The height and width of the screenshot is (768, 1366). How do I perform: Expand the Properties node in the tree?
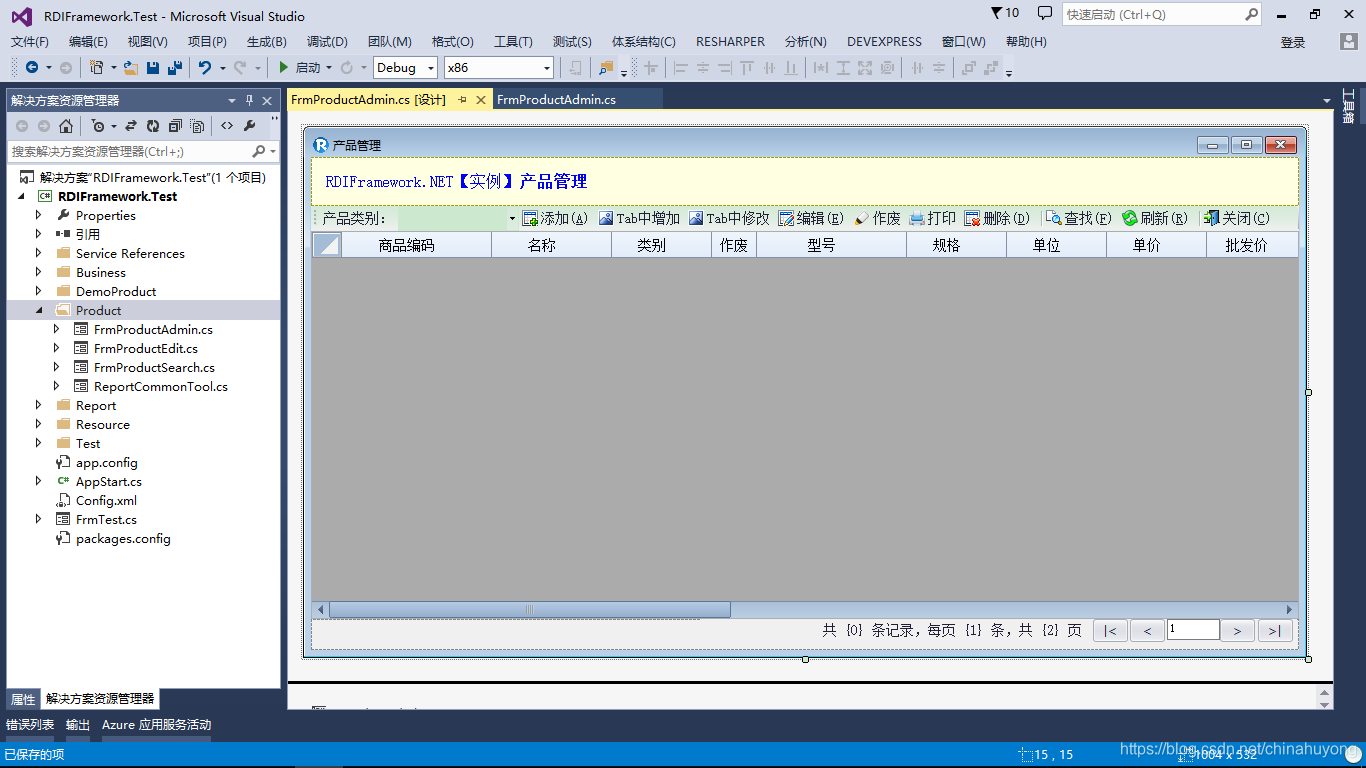click(39, 215)
